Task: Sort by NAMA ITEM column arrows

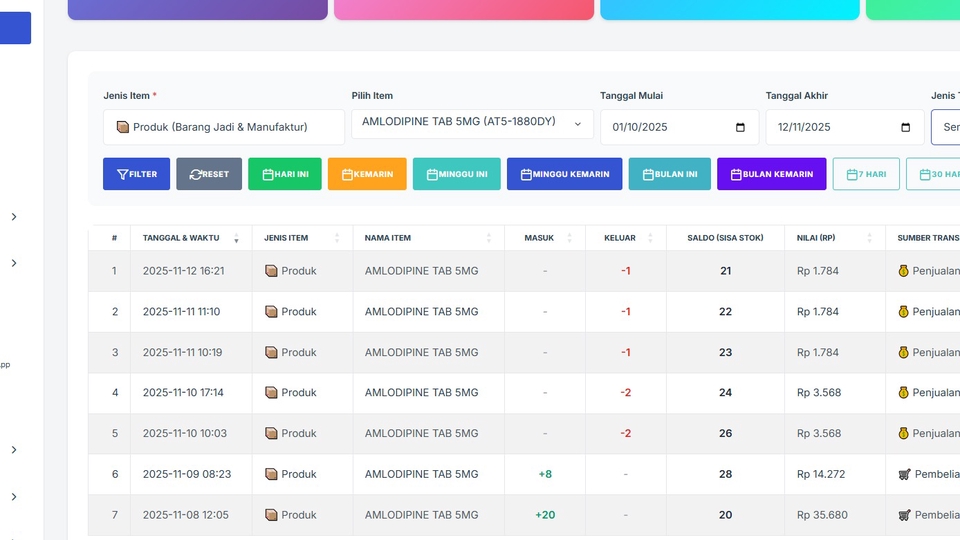Action: [489, 238]
